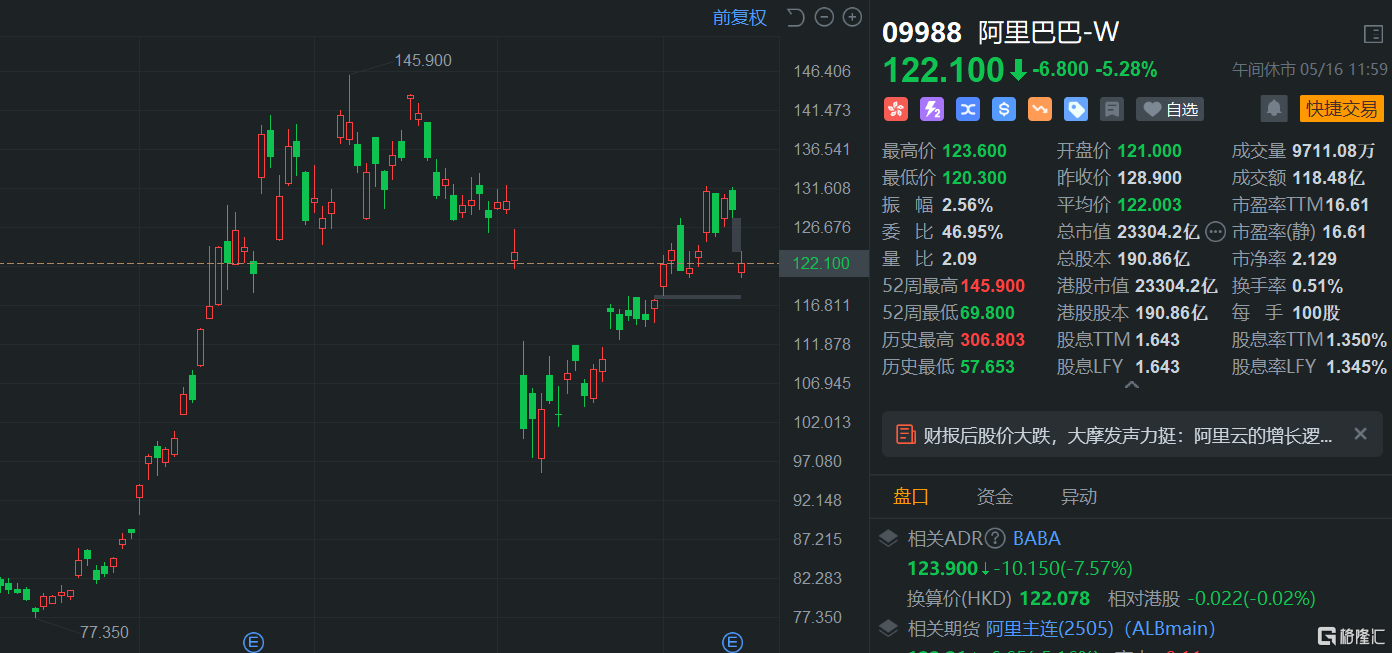Switch to the 盘口 tab
Screen dimensions: 1392x653
point(911,497)
